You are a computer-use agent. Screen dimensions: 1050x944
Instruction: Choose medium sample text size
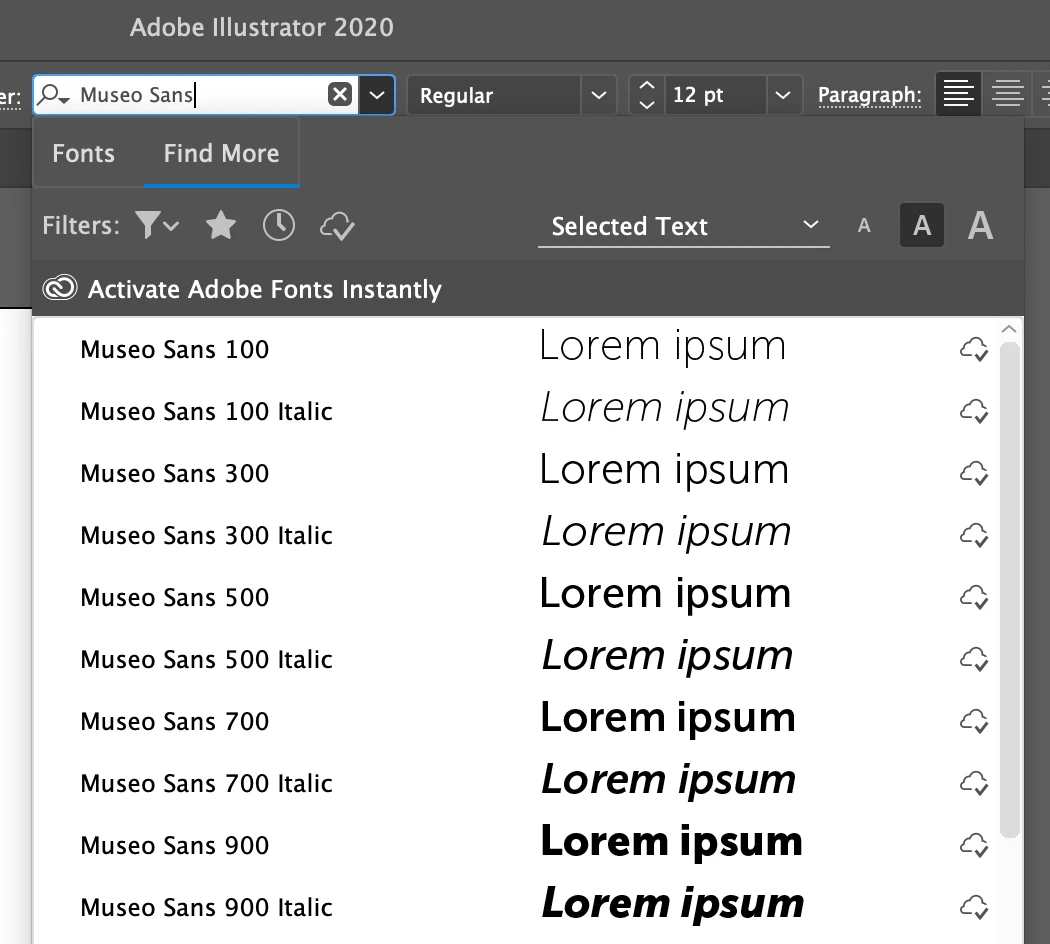point(921,225)
